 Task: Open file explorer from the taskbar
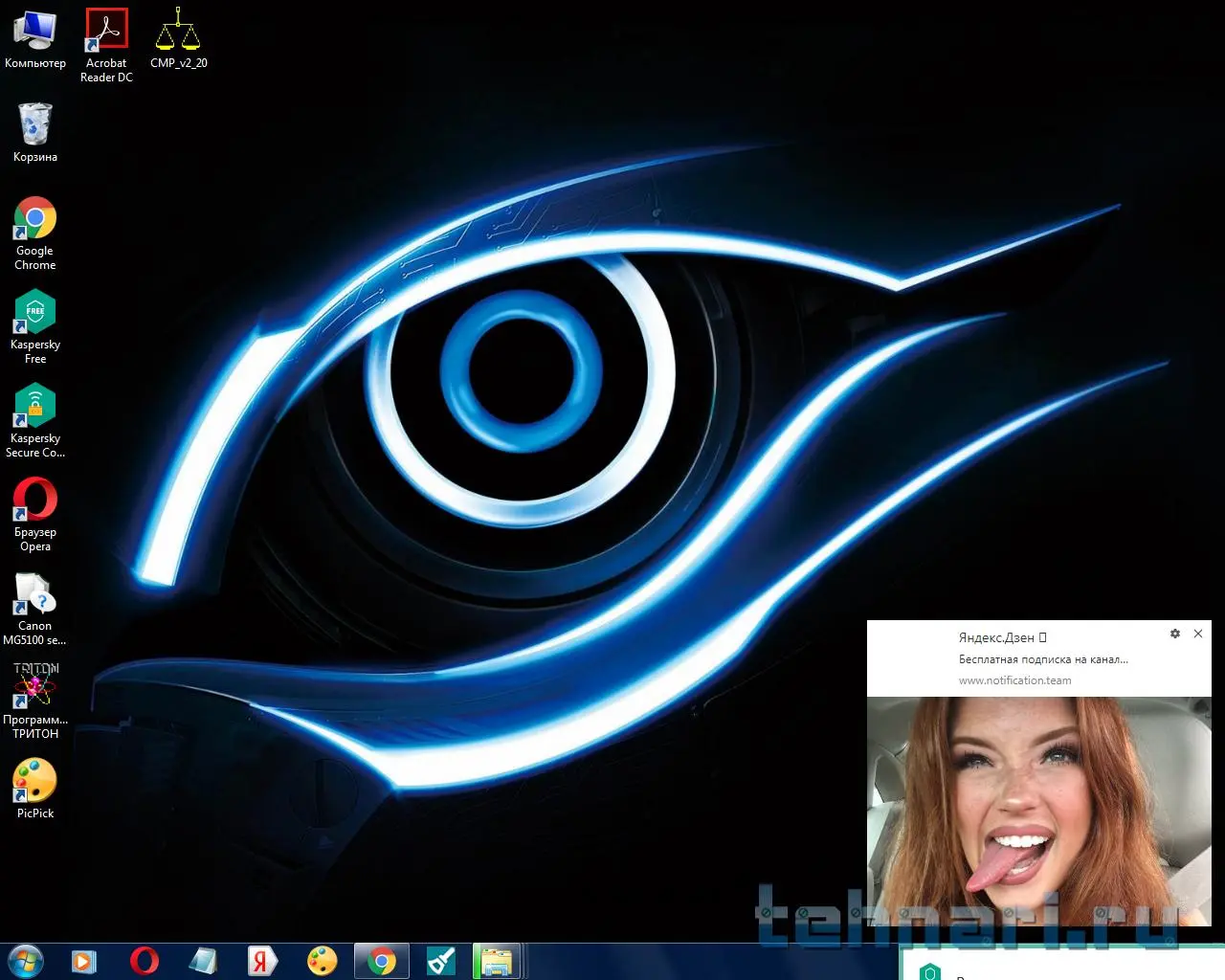tap(497, 960)
